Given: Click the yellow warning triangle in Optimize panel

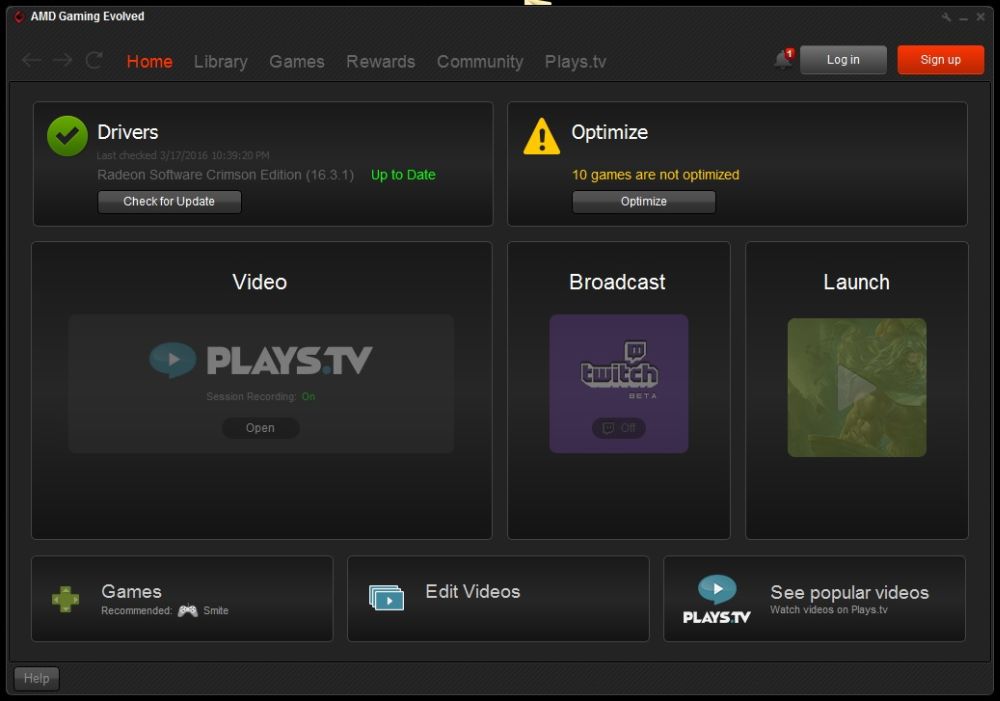Looking at the screenshot, I should [540, 136].
